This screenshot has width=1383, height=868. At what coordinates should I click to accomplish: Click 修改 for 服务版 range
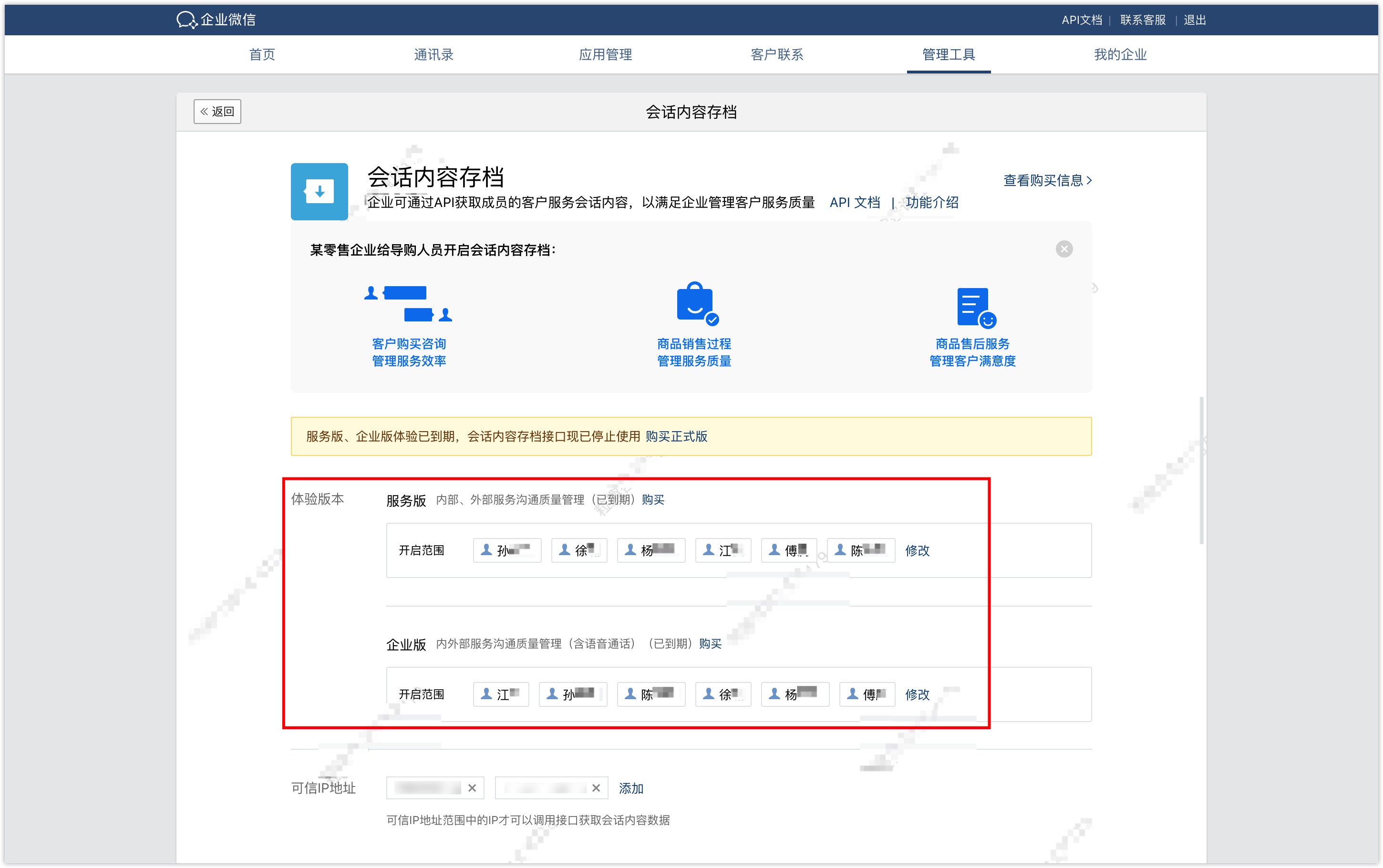[x=917, y=550]
